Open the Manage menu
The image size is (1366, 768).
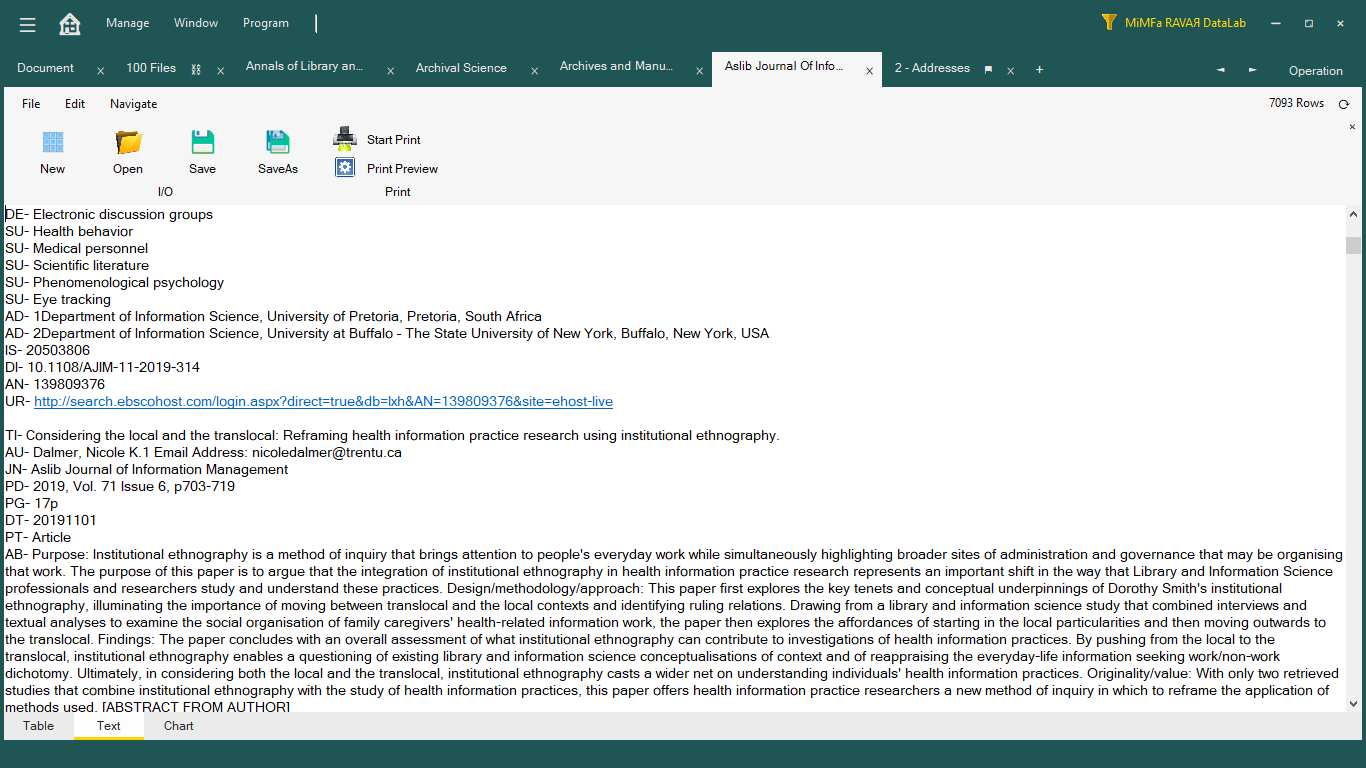click(x=127, y=23)
